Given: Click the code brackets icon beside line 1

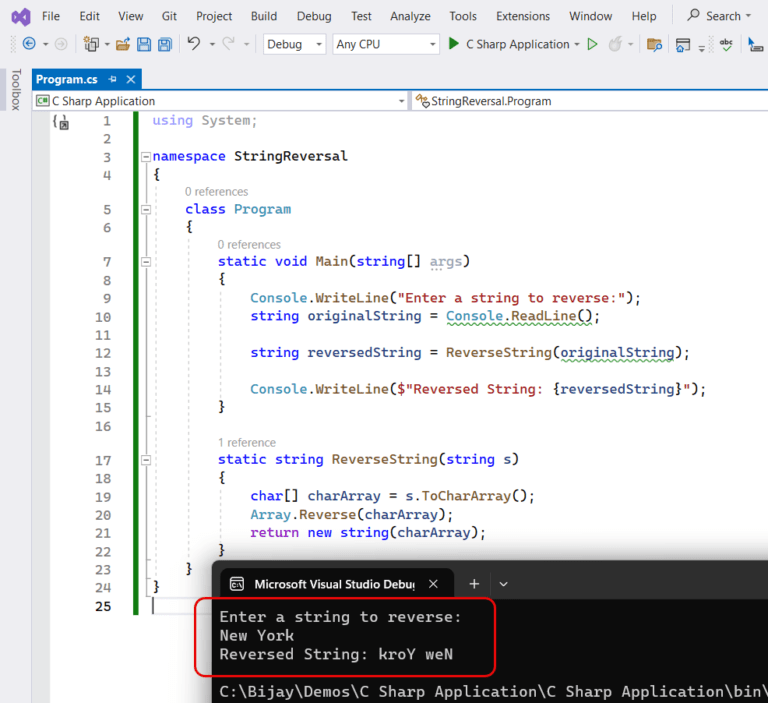Looking at the screenshot, I should (x=61, y=122).
